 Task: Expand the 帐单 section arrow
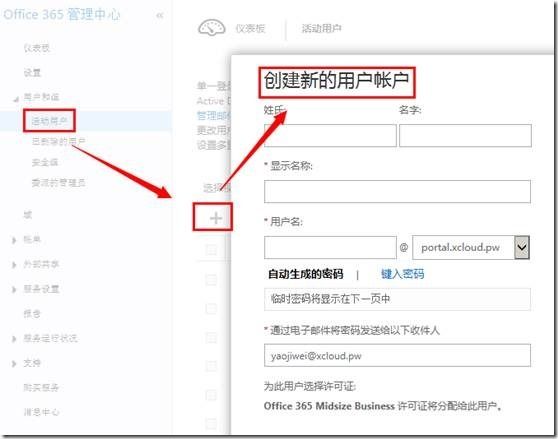(x=14, y=240)
